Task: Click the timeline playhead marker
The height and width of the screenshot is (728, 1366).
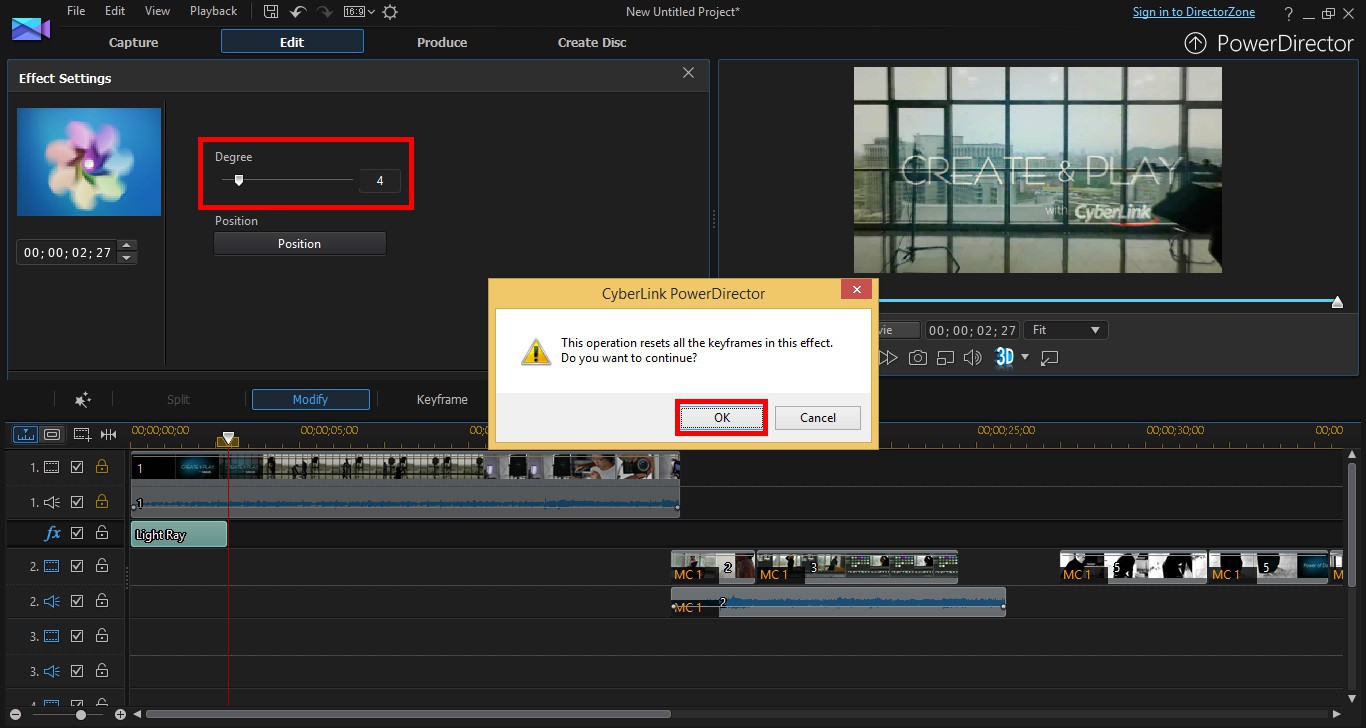Action: [x=228, y=438]
